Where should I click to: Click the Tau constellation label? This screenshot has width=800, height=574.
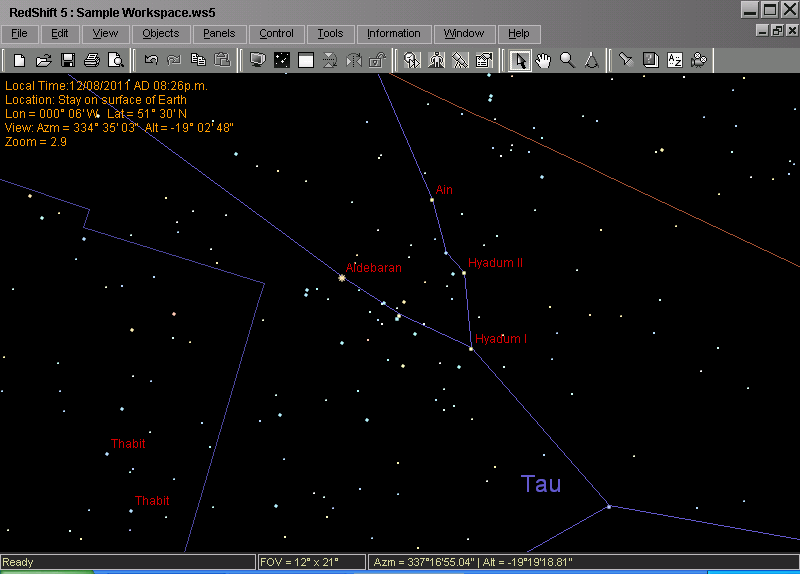541,484
